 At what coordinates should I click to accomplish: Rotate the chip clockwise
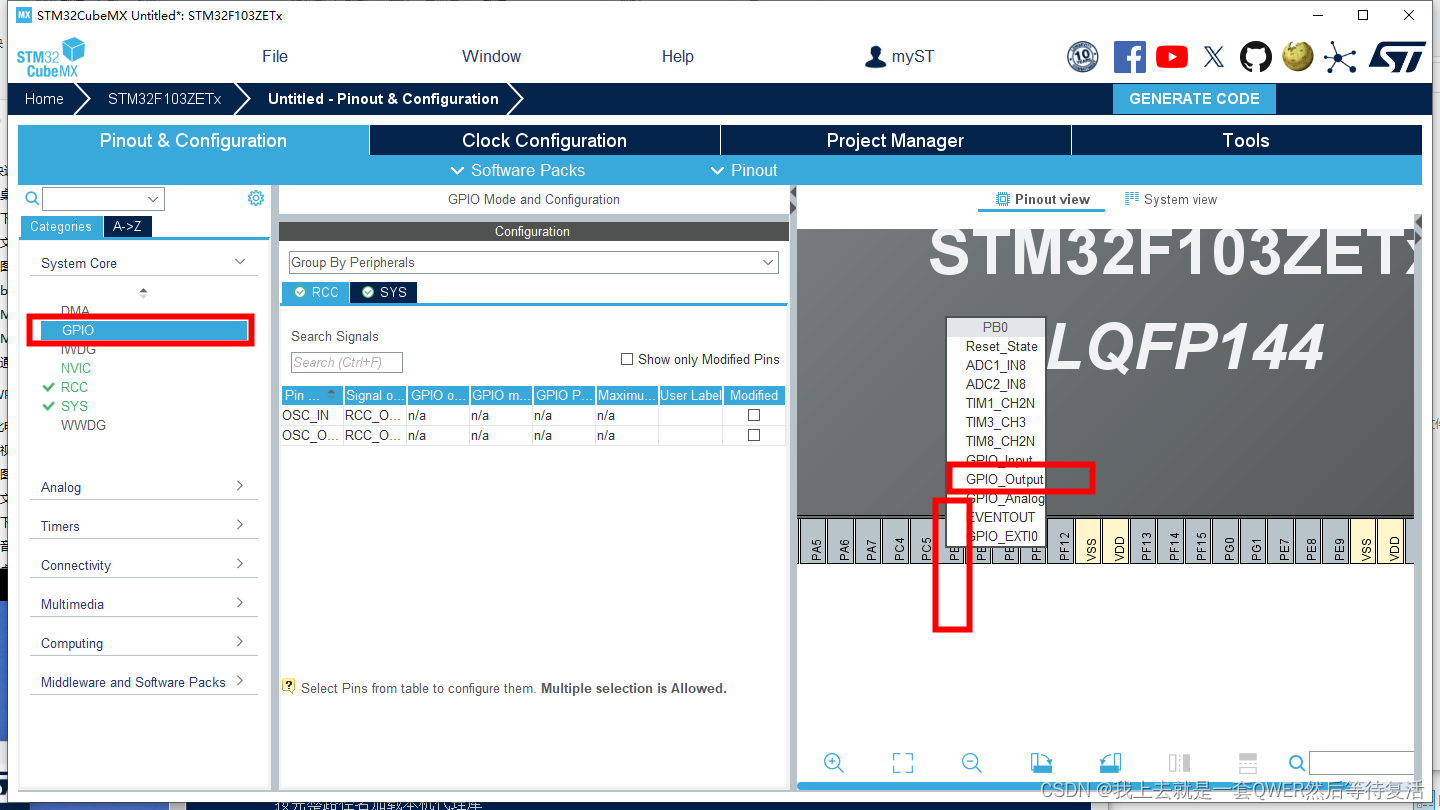point(1041,763)
